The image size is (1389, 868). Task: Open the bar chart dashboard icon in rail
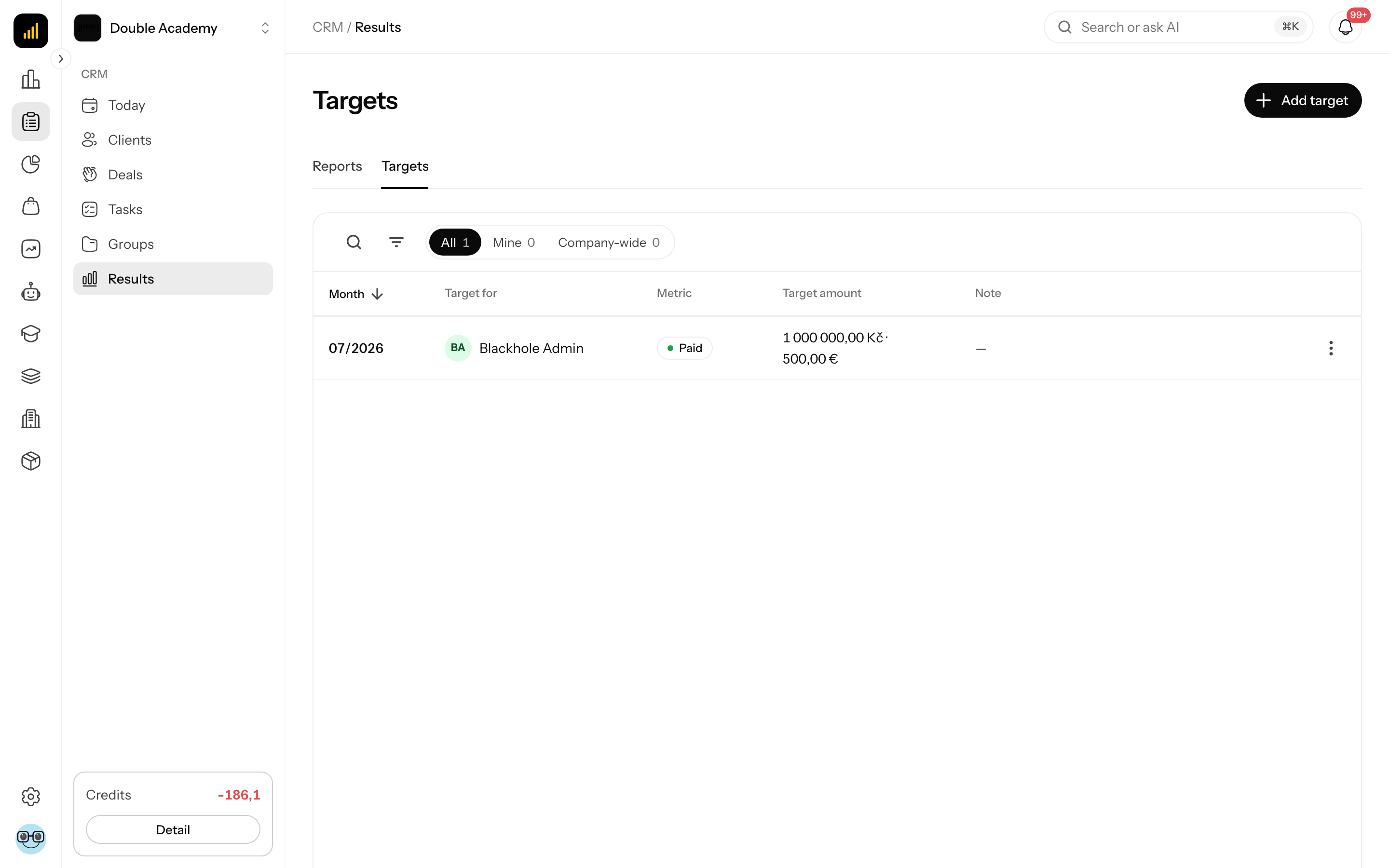pos(30,79)
